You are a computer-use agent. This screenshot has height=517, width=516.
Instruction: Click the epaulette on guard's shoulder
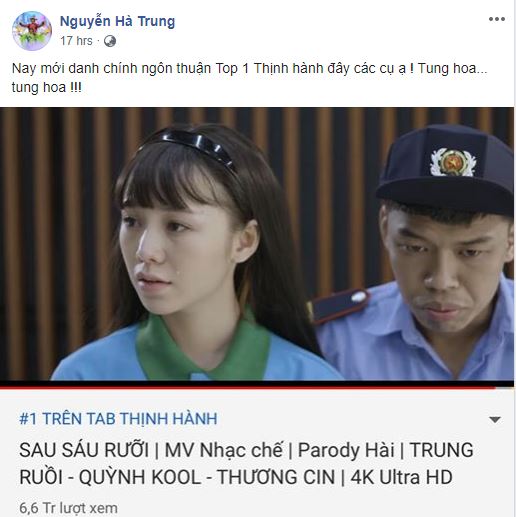[x=340, y=305]
